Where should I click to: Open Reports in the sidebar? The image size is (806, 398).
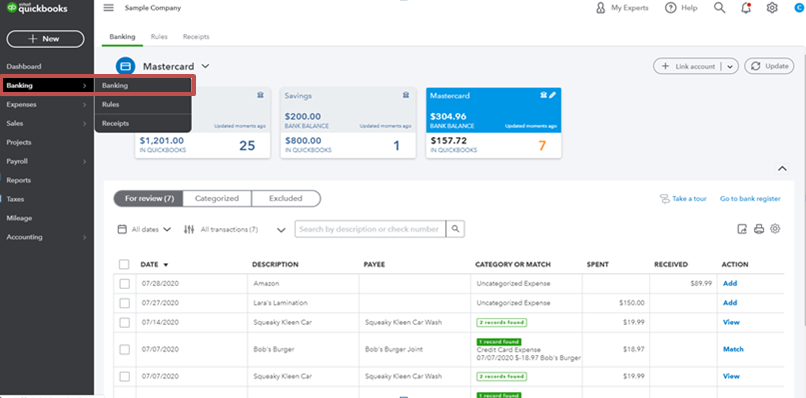tap(19, 180)
